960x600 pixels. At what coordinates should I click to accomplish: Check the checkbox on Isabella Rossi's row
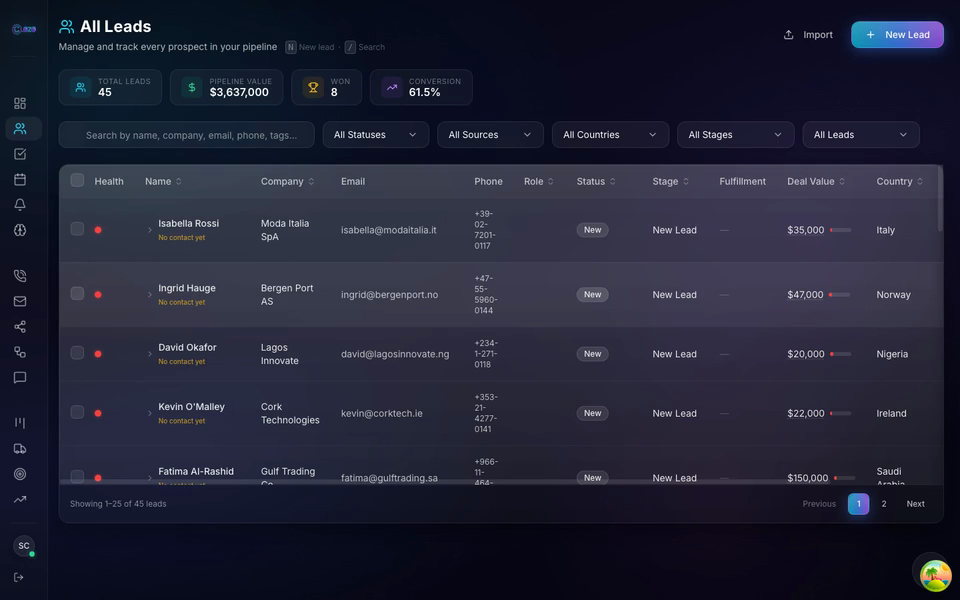coord(77,228)
